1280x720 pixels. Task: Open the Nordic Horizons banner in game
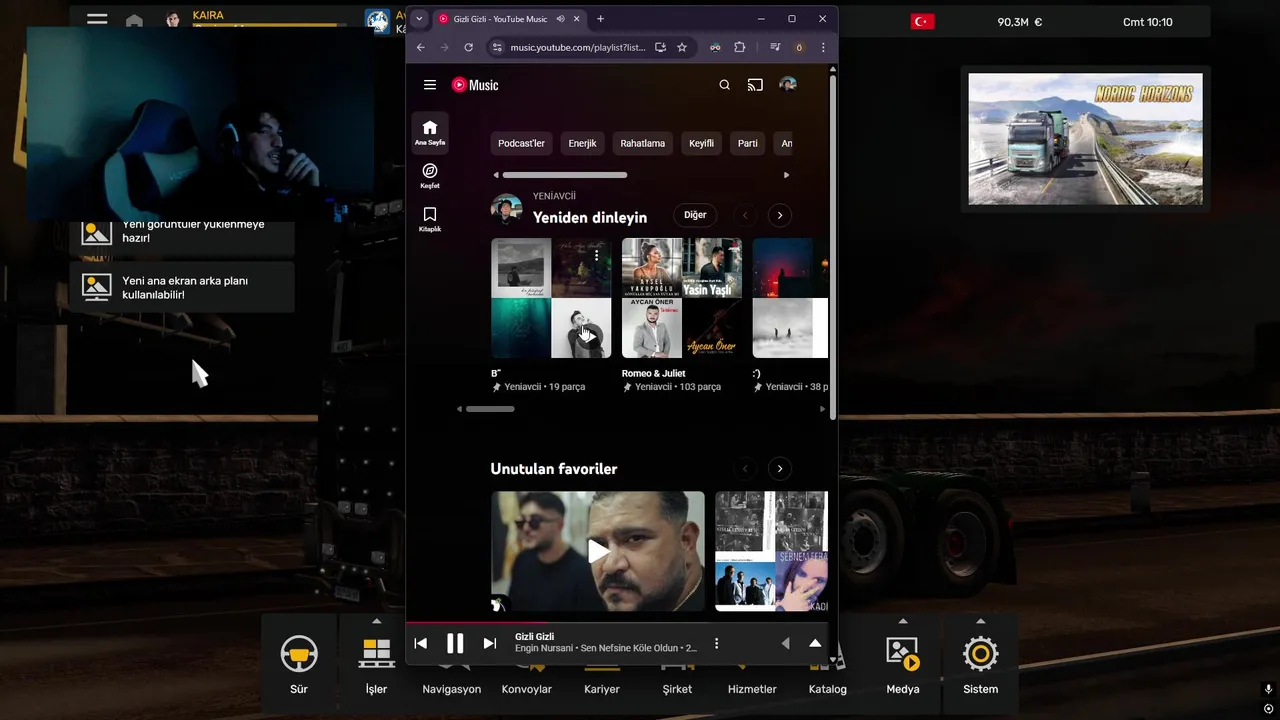[x=1086, y=139]
